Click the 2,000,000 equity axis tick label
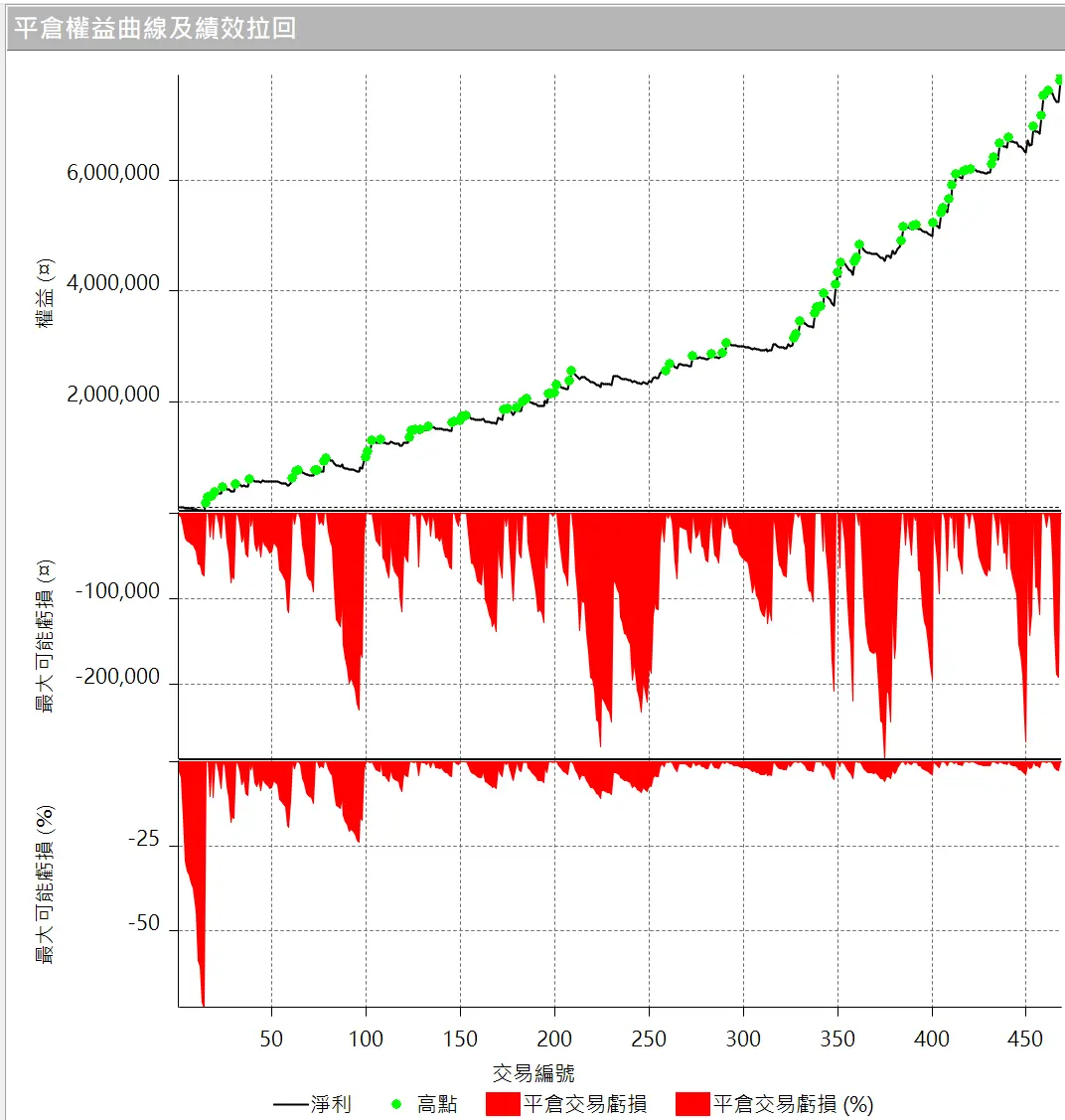The height and width of the screenshot is (1120, 1065). [x=113, y=395]
